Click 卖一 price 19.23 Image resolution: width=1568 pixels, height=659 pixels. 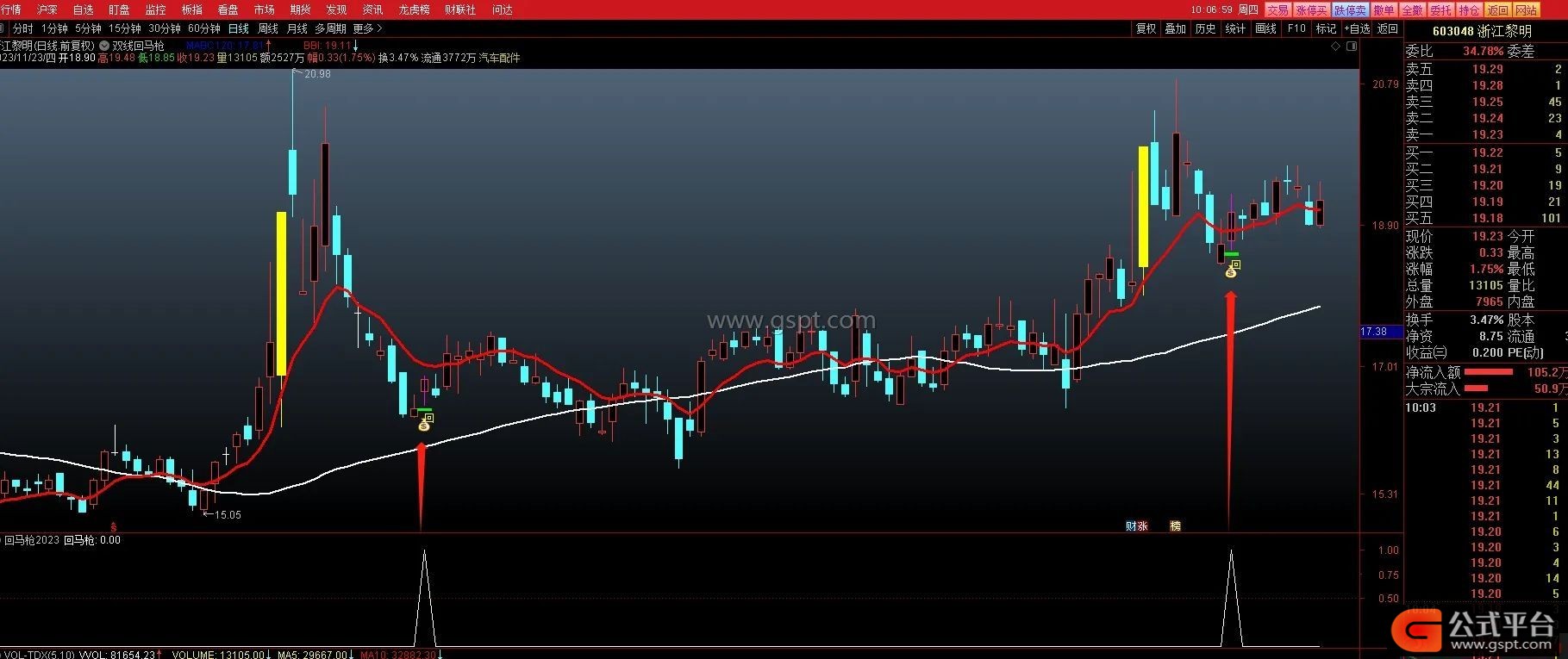(x=1487, y=134)
